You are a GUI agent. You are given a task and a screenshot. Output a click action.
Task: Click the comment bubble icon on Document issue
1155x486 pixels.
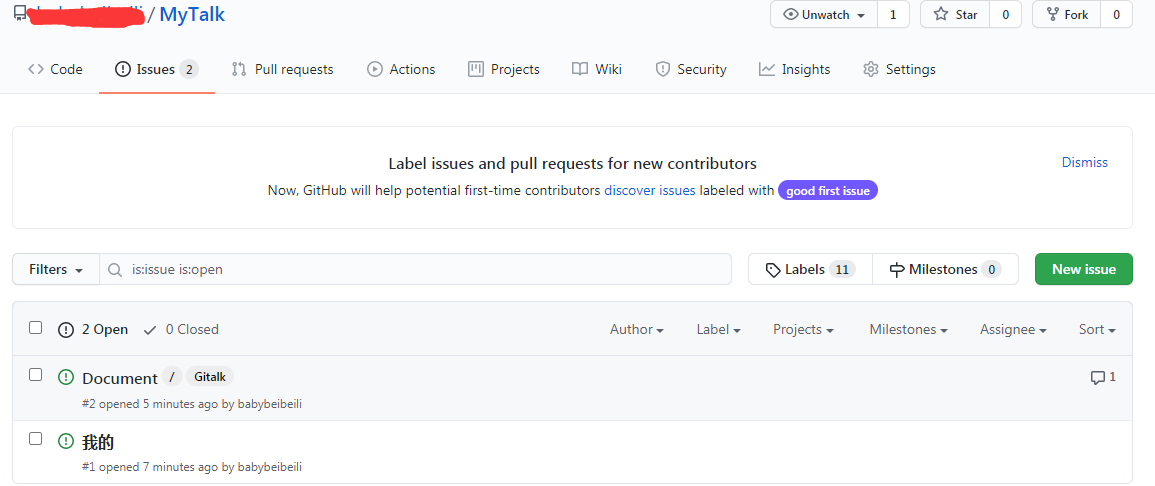(x=1097, y=378)
